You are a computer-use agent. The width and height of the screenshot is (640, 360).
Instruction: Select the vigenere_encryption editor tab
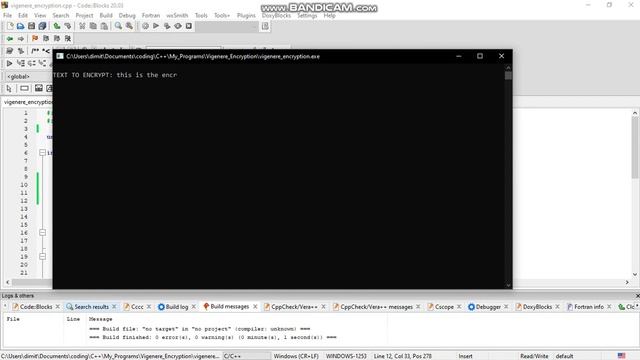pos(28,102)
